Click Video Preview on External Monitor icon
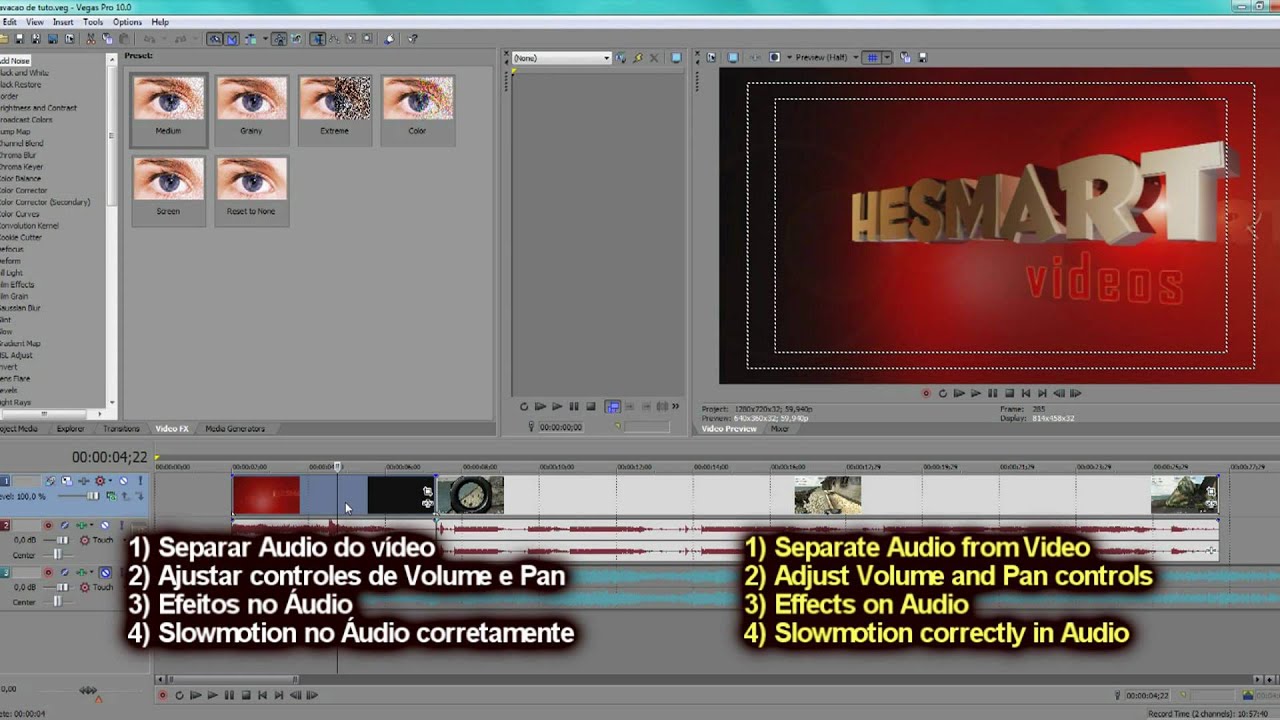Viewport: 1280px width, 720px height. [733, 57]
